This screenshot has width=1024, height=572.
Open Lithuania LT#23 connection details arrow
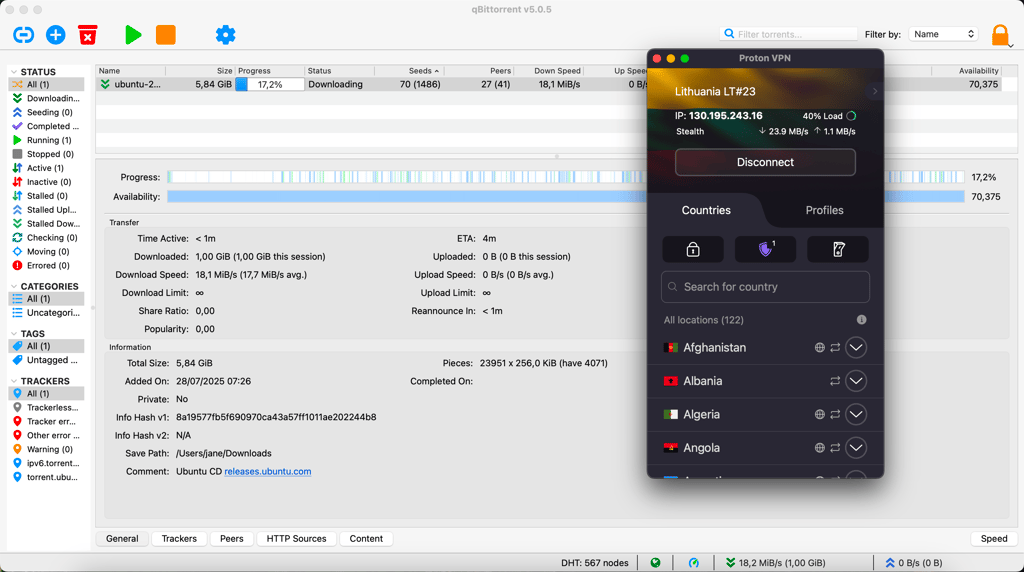(x=874, y=91)
